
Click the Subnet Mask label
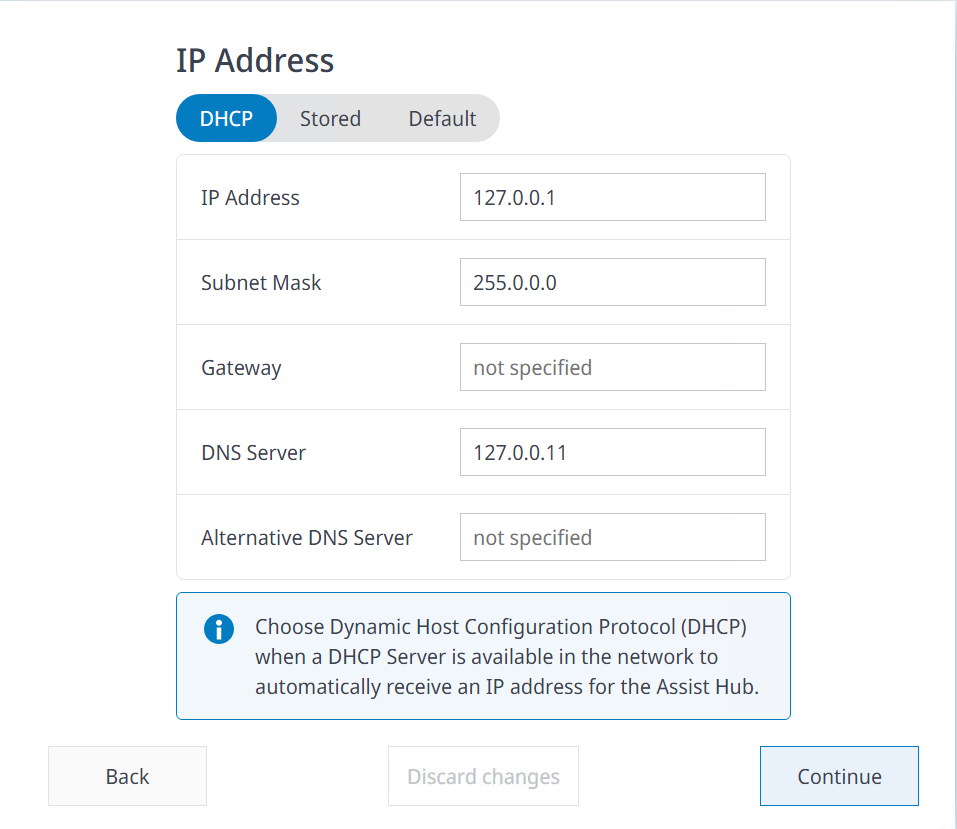click(261, 282)
